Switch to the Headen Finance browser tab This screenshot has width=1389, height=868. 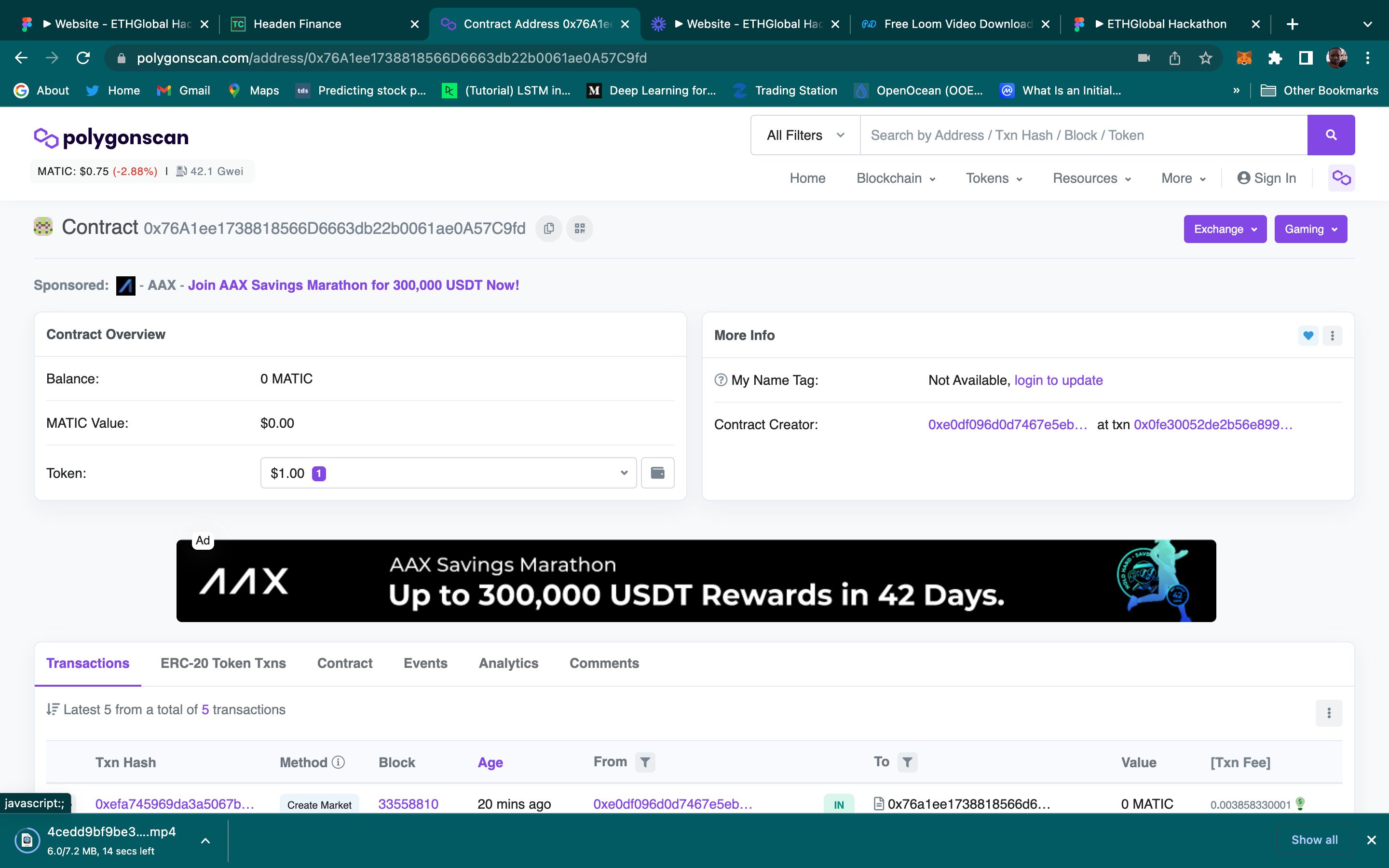tap(324, 24)
